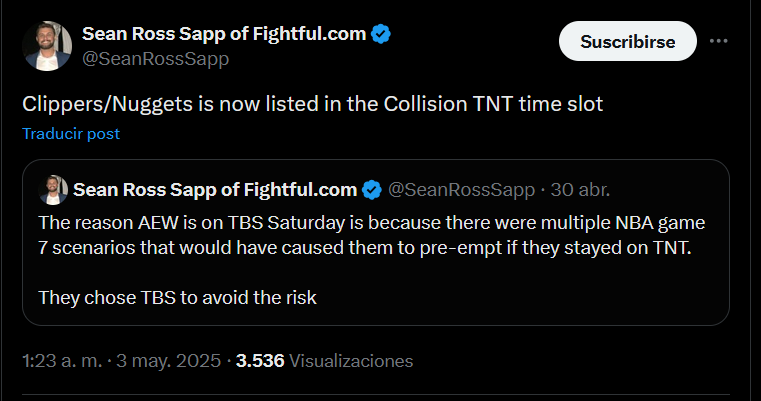This screenshot has height=401, width=761.
Task: Click the line They chose TBS to avoid the risk
Action: point(177,297)
